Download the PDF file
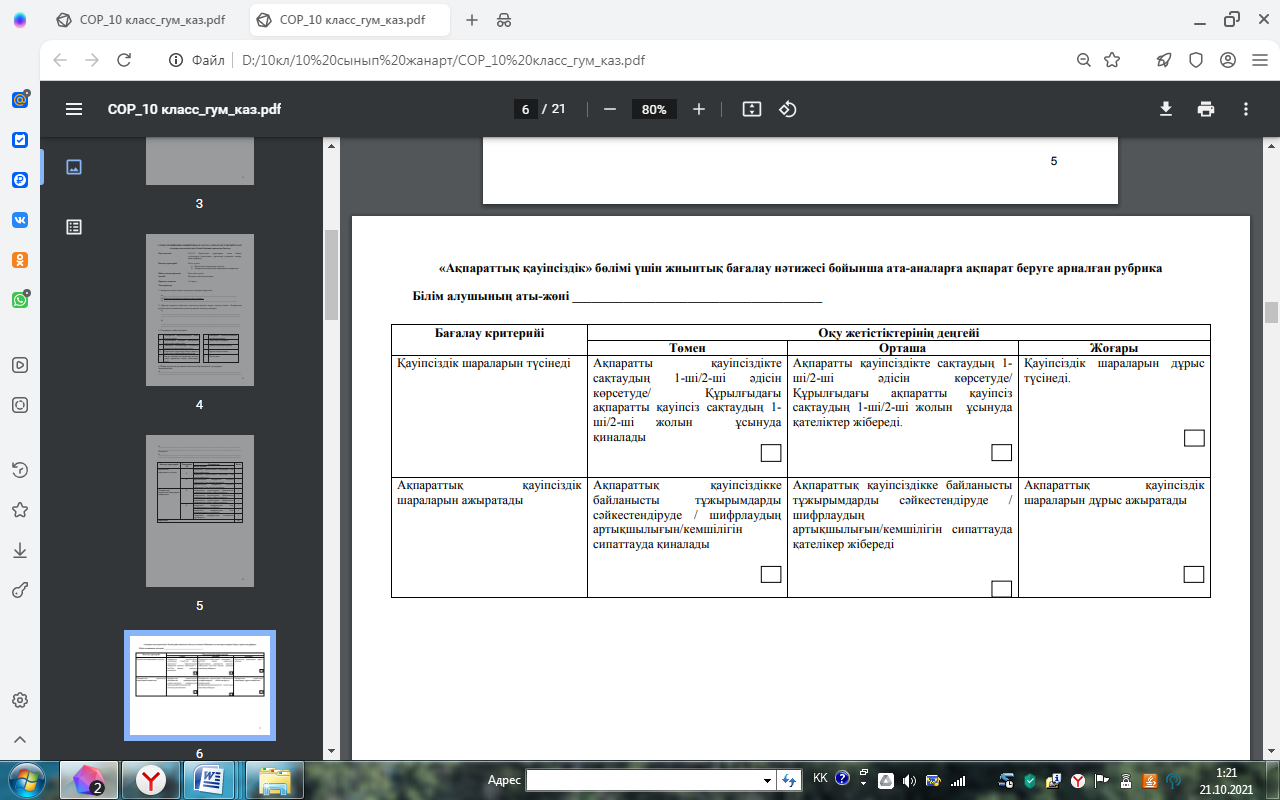 tap(1166, 109)
